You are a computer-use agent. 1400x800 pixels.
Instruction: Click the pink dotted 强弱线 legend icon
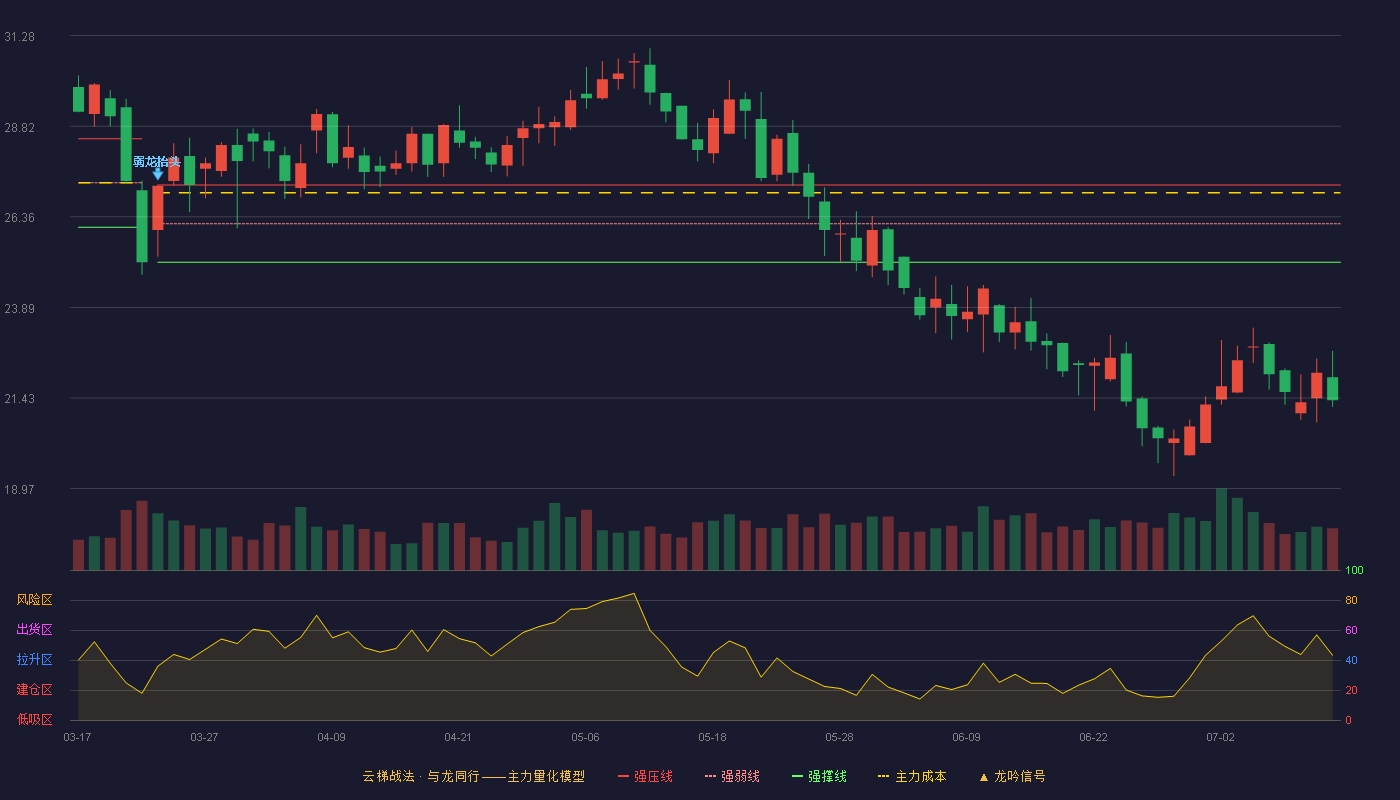click(710, 776)
